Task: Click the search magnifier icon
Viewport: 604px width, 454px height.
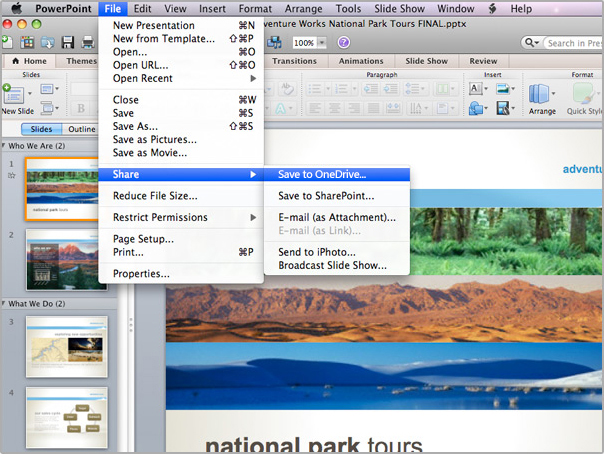Action: [x=530, y=43]
